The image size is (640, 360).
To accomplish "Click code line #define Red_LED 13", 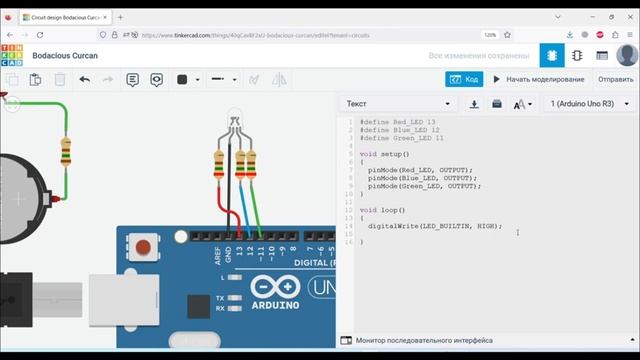I will [398, 122].
